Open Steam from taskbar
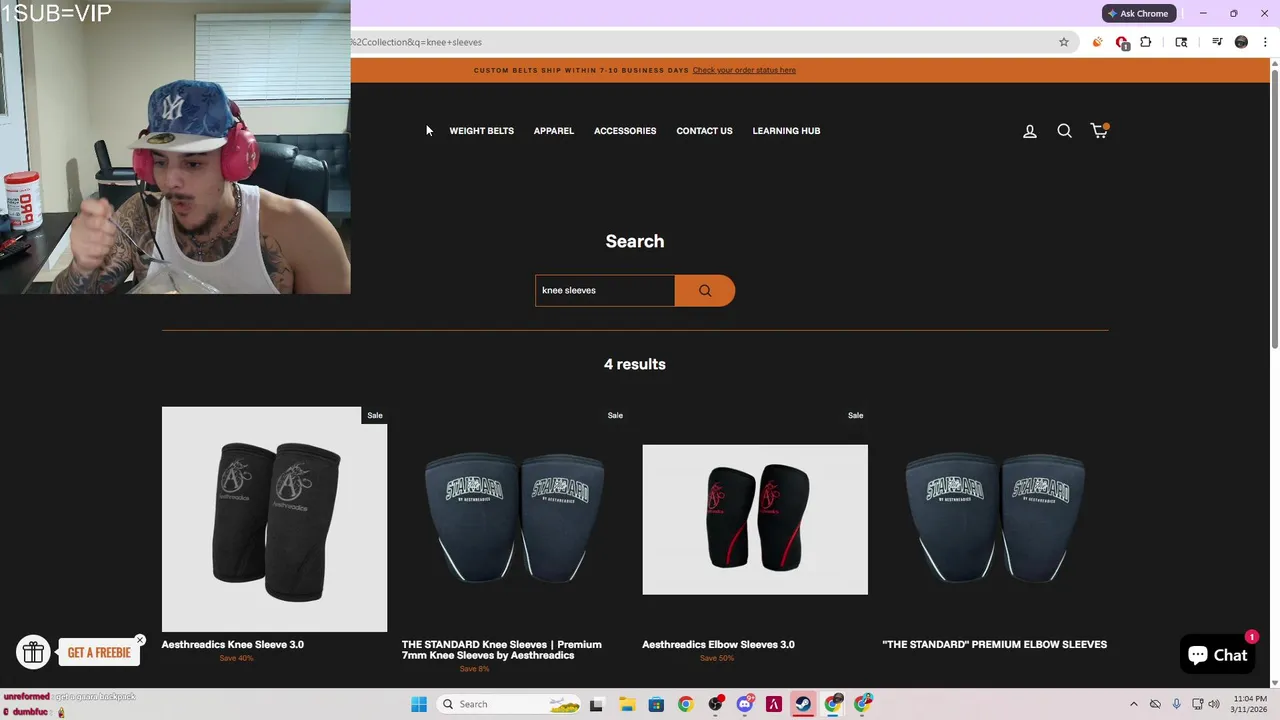The width and height of the screenshot is (1280, 720). pos(803,704)
